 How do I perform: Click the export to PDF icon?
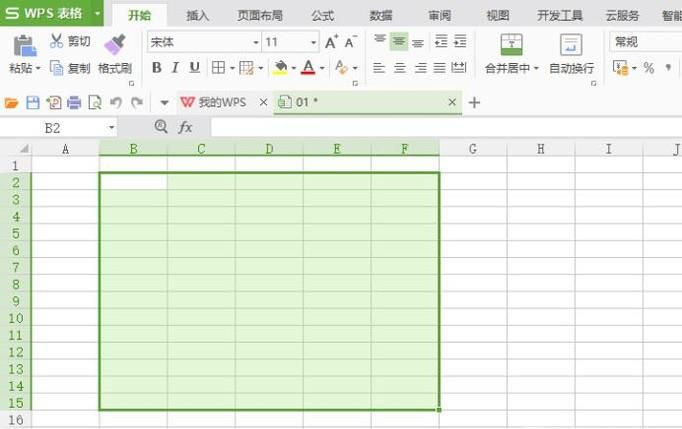(54, 103)
